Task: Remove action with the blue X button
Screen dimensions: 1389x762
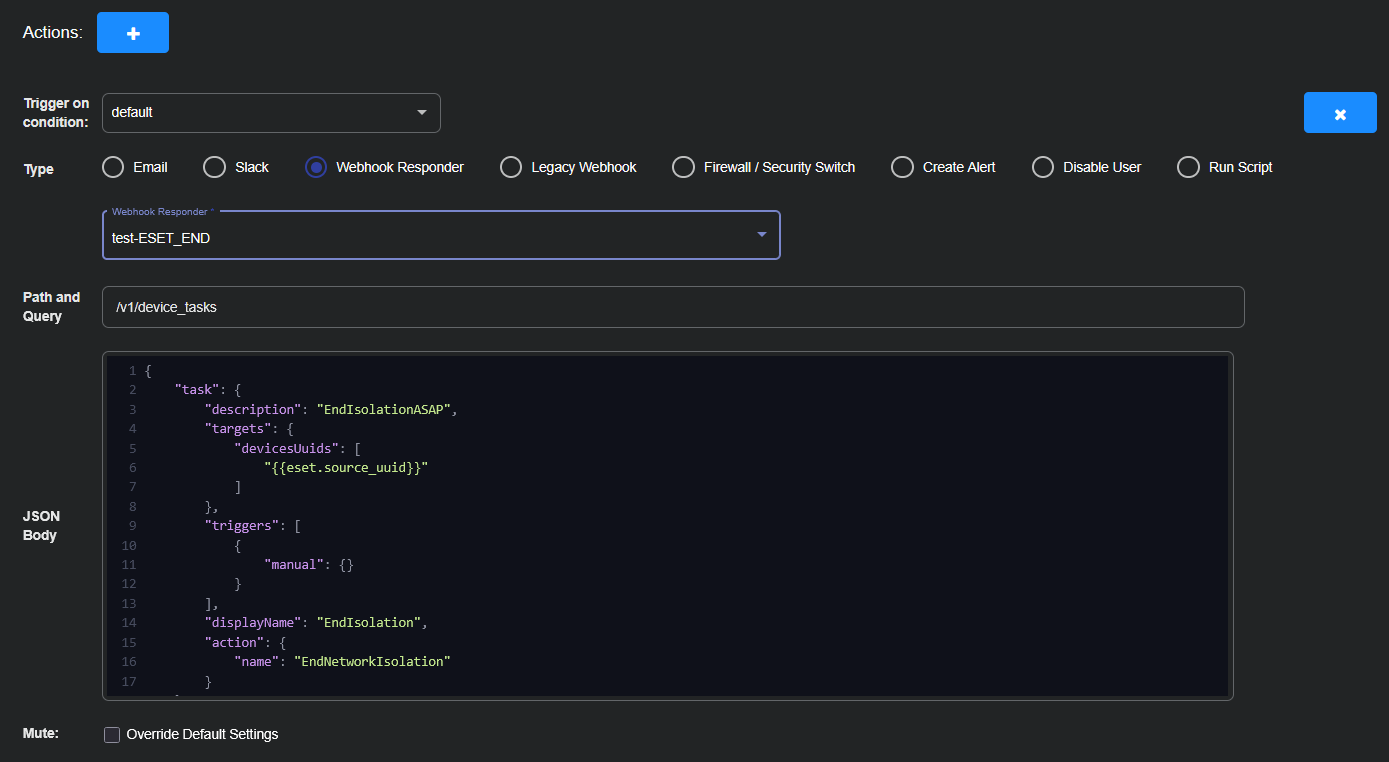Action: pos(1340,113)
